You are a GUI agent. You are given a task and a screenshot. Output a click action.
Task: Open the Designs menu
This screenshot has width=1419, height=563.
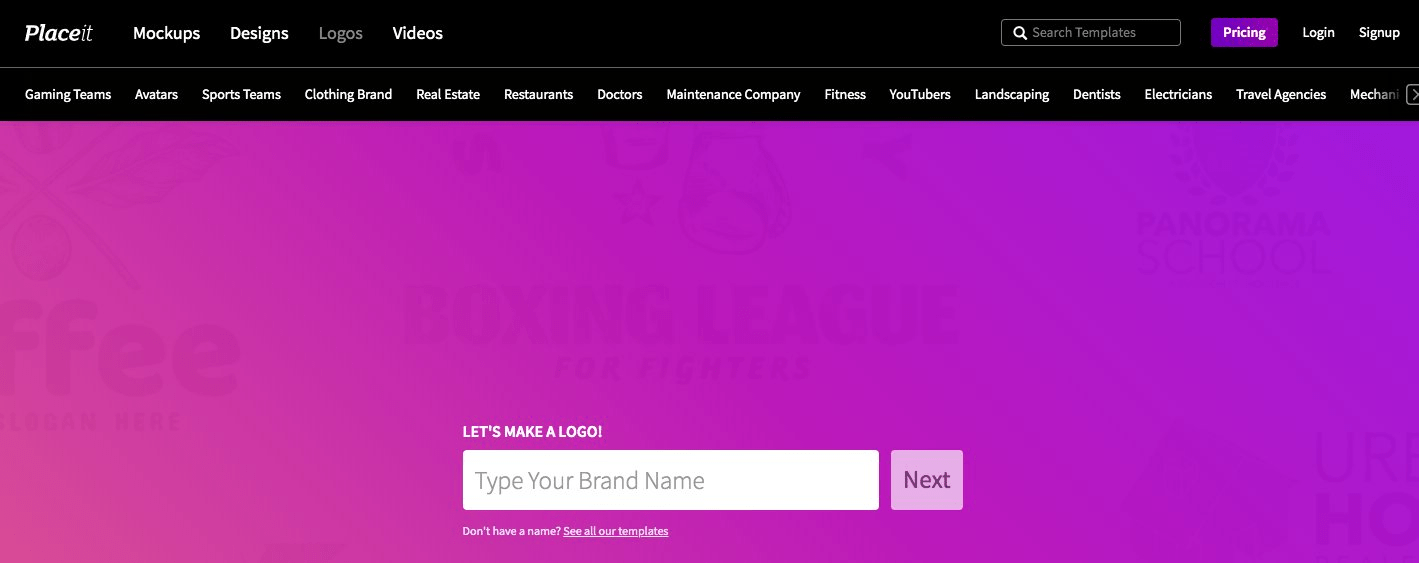(x=259, y=33)
